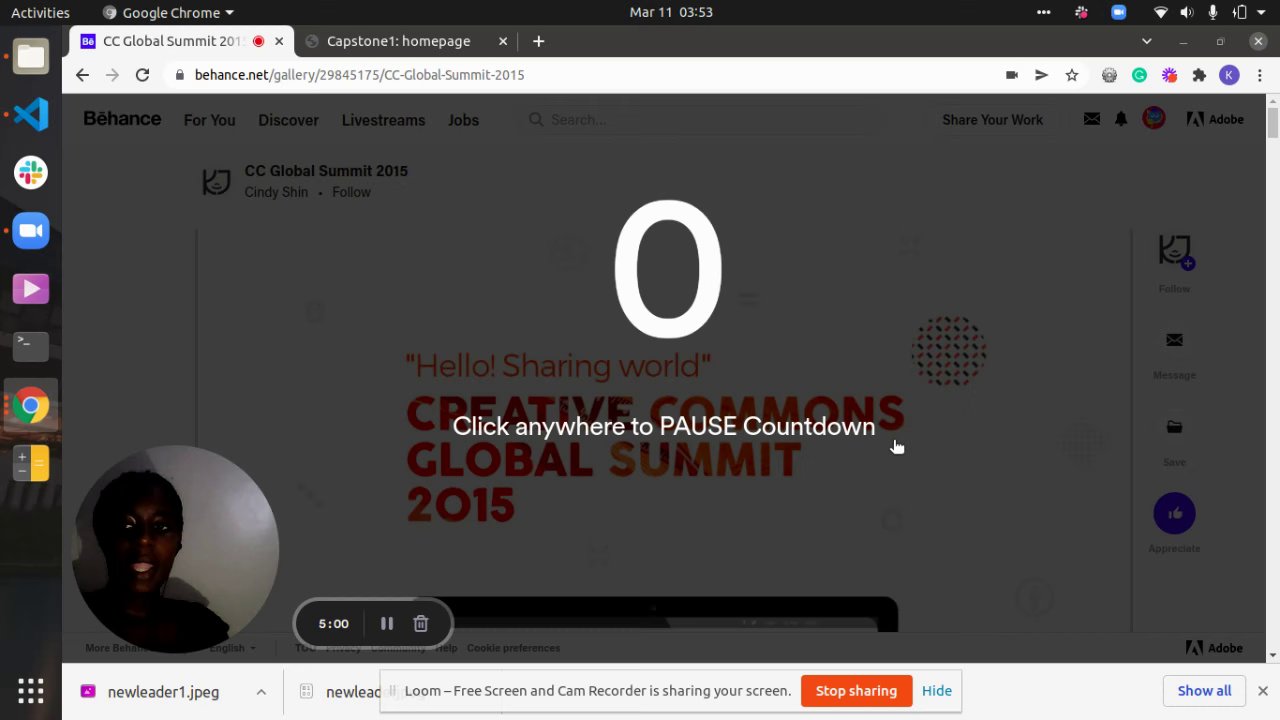Open downloaded newleader1.jpeg file
The width and height of the screenshot is (1280, 720).
[x=153, y=692]
